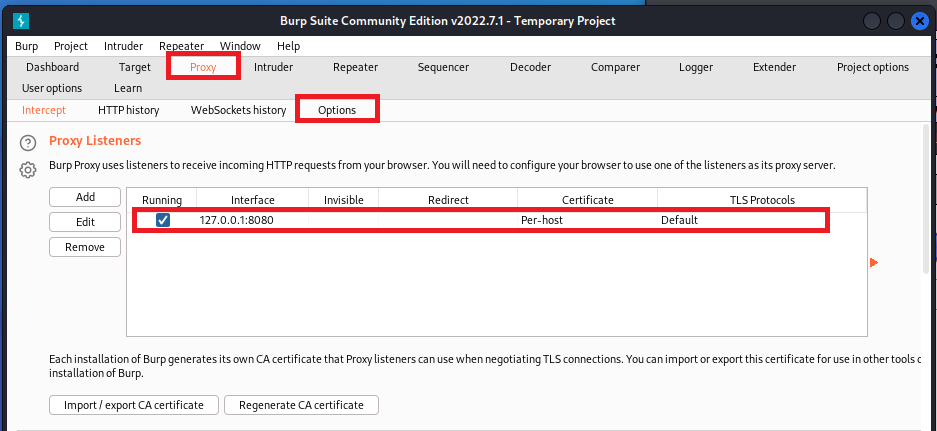Switch to the Comparer tab
Viewport: 937px width, 431px height.
click(616, 67)
